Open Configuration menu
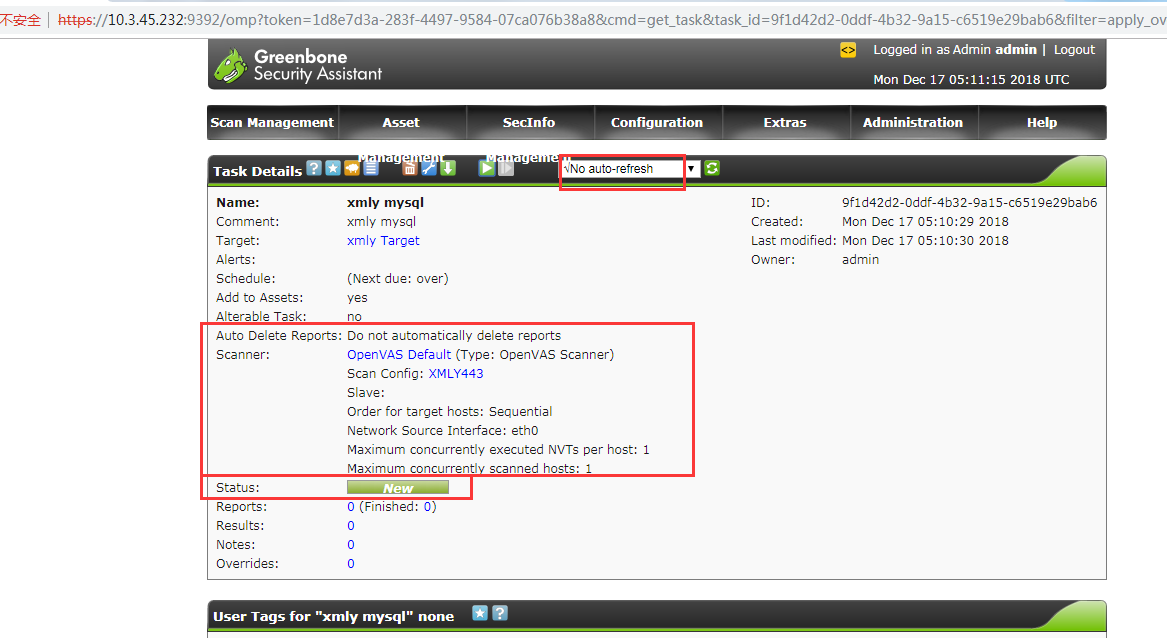Screen dimensions: 1167x638 click(x=656, y=123)
